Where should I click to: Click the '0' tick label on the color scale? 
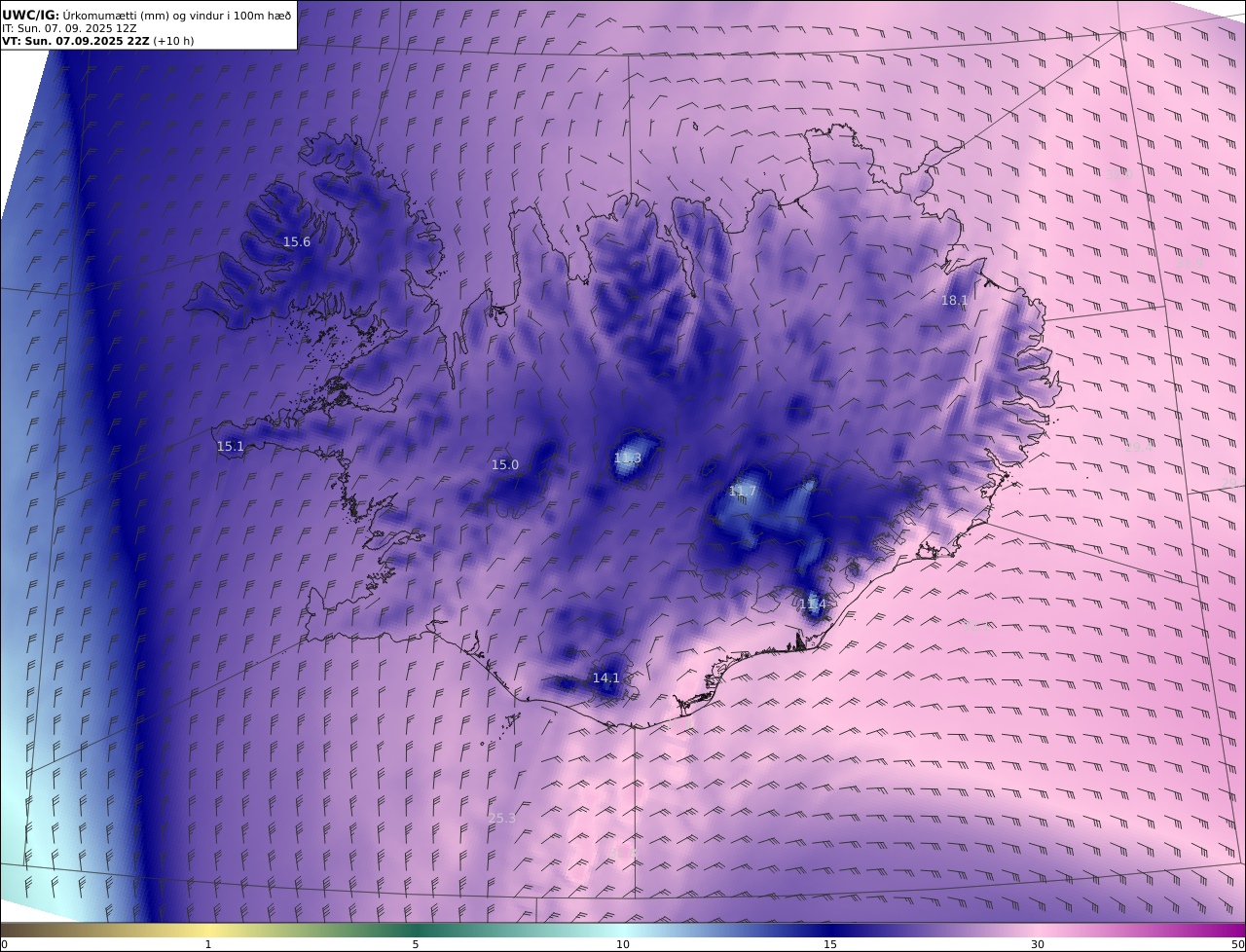[4, 945]
